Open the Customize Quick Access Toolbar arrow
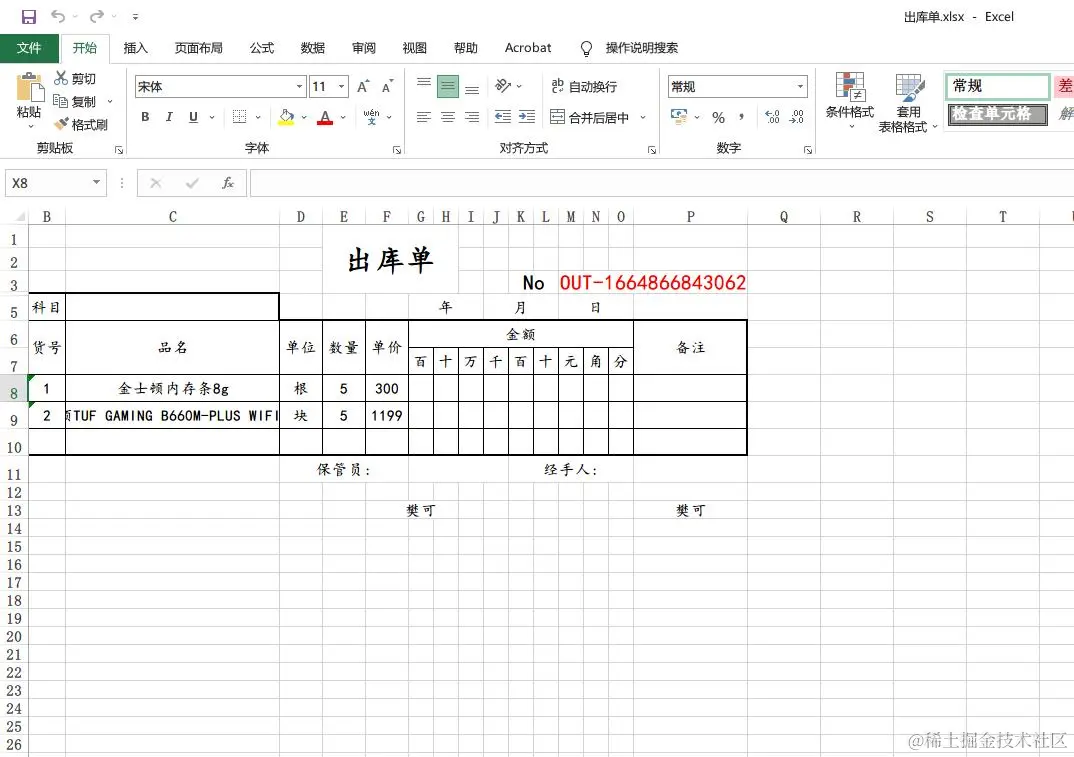The height and width of the screenshot is (757, 1074). [135, 17]
